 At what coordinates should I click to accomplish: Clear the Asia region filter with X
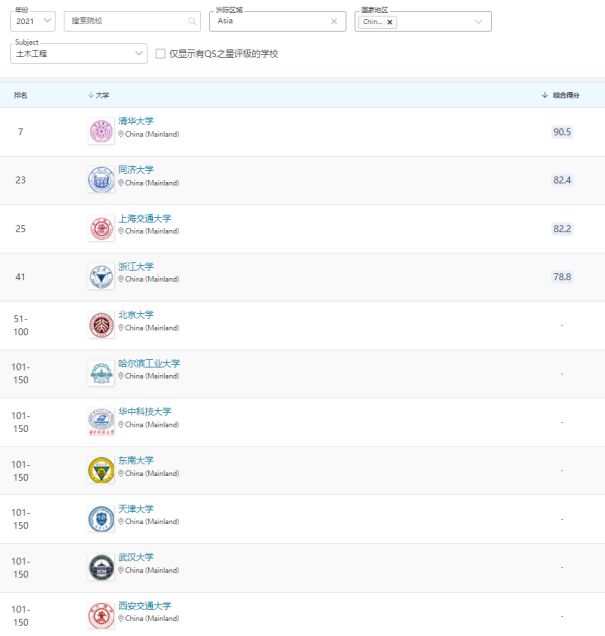pyautogui.click(x=334, y=21)
